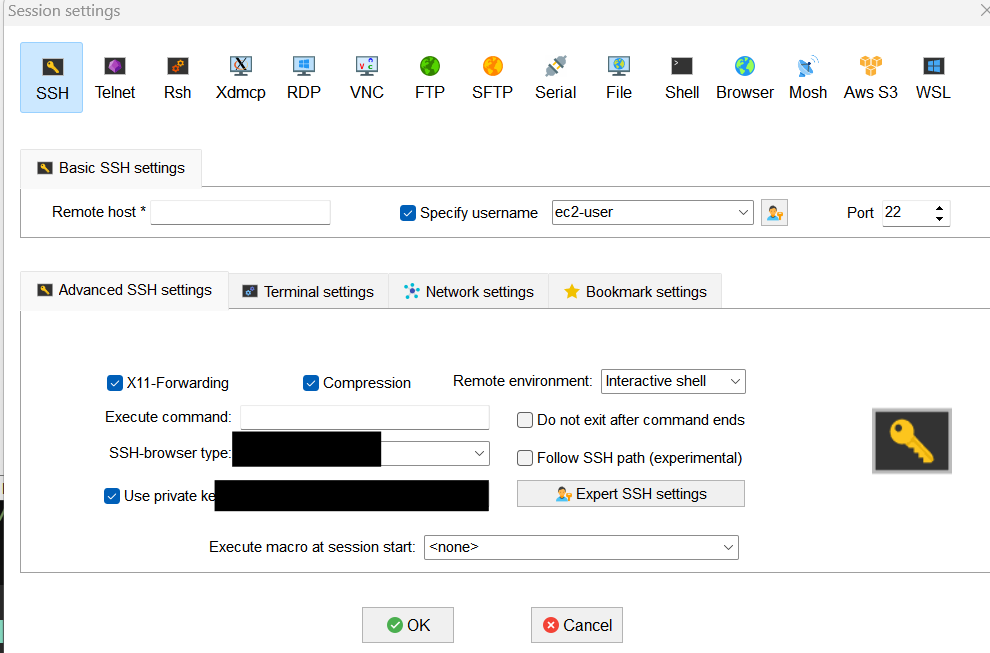Select the VNC session icon

[x=367, y=78]
